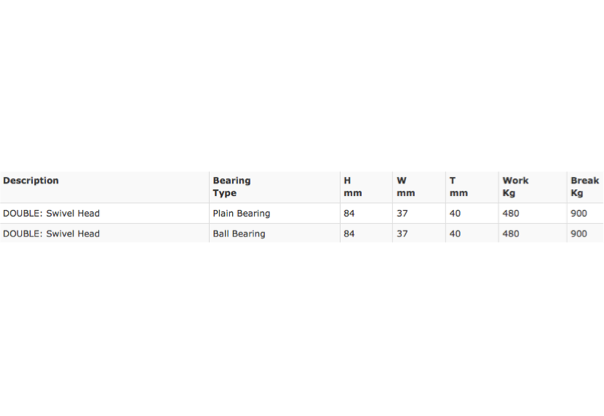This screenshot has width=604, height=416.
Task: Click the 480 work load in Plain Bearing row
Action: coord(511,213)
